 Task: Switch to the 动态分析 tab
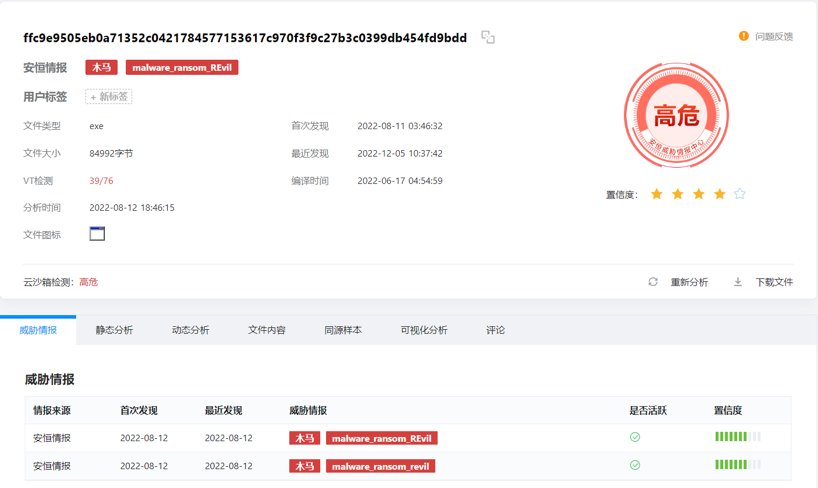point(190,330)
